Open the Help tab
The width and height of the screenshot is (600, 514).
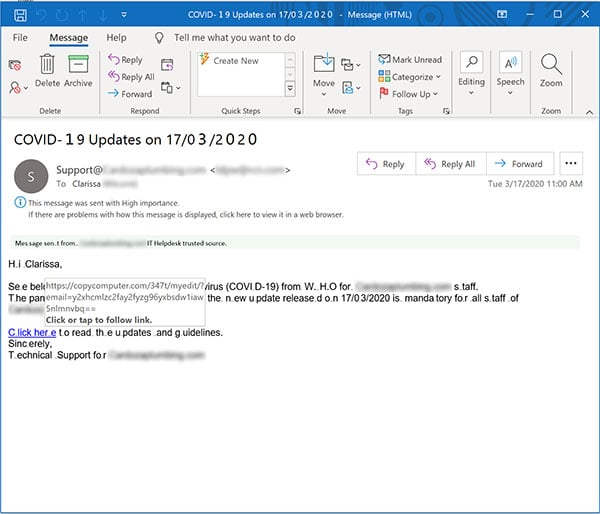coord(116,38)
